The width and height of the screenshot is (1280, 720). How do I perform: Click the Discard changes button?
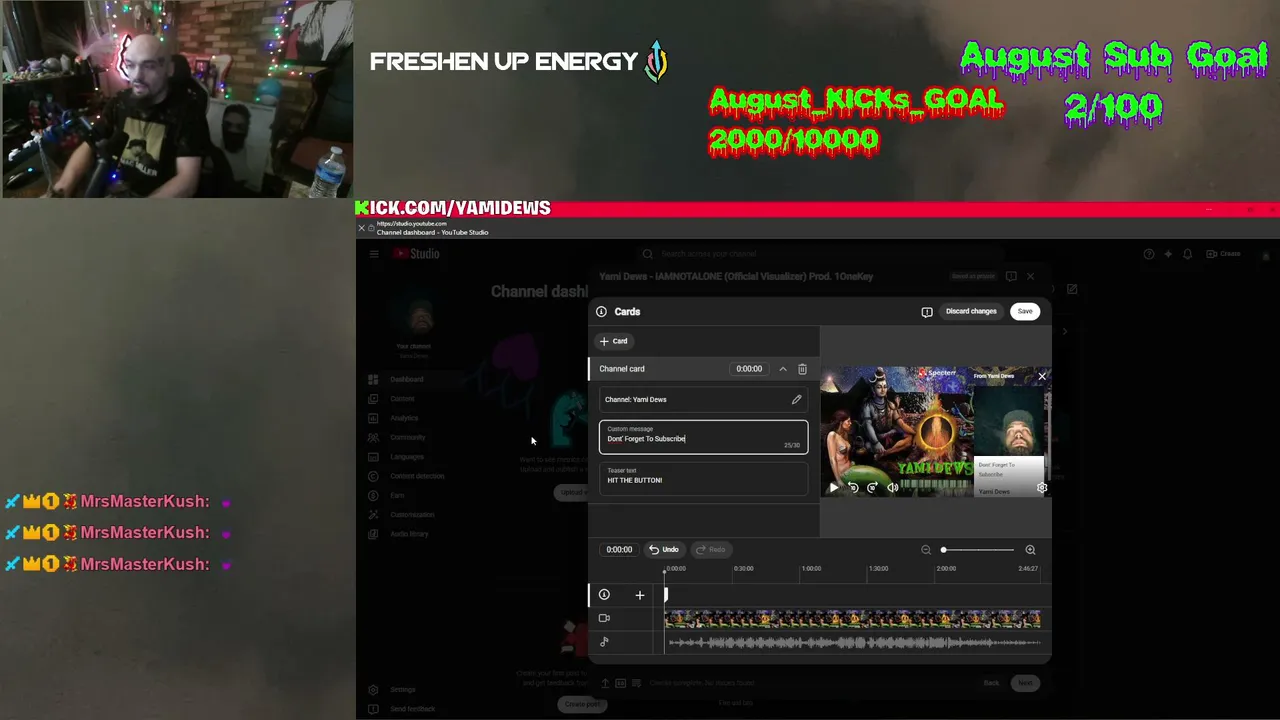click(x=971, y=312)
